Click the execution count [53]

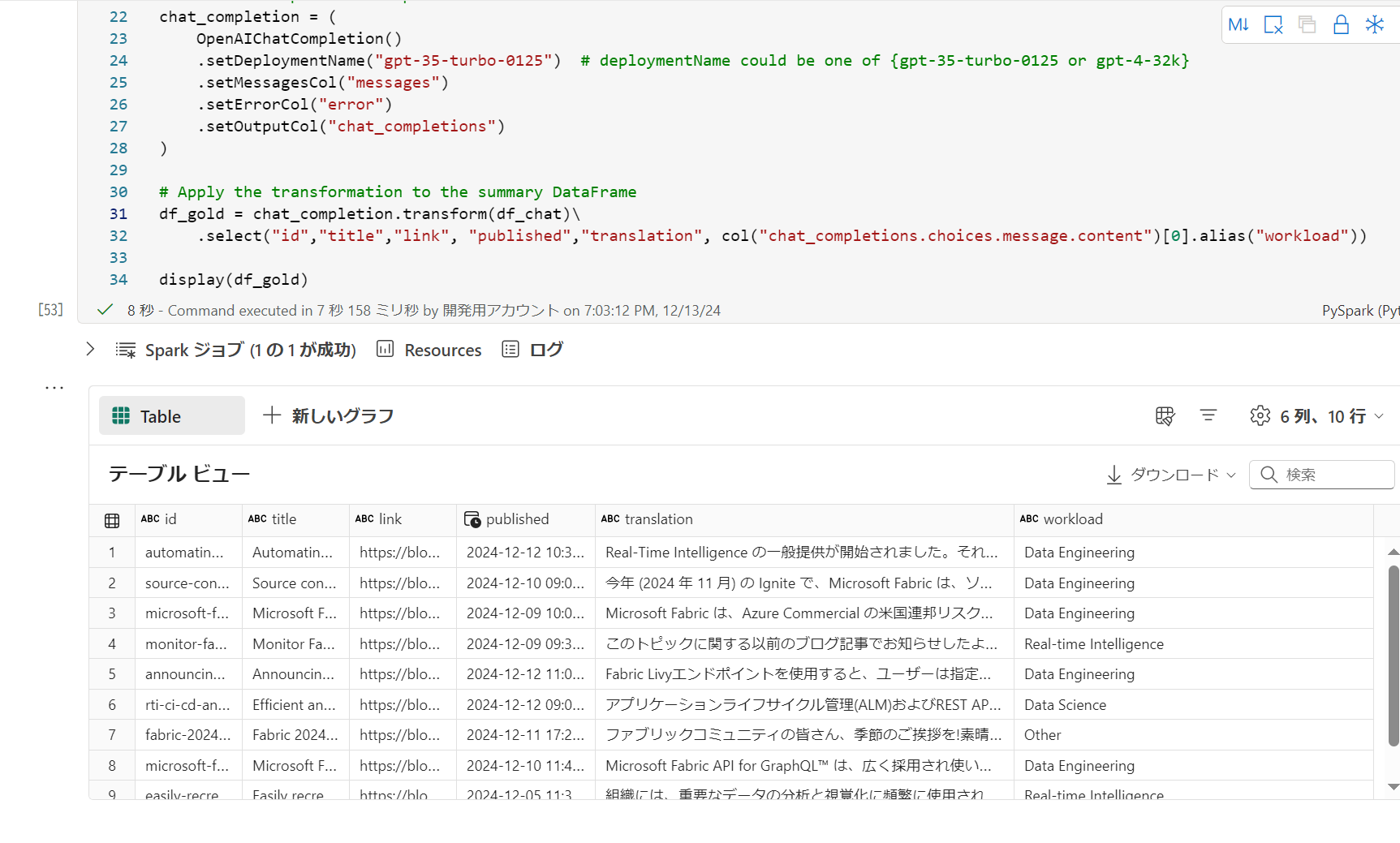click(50, 310)
